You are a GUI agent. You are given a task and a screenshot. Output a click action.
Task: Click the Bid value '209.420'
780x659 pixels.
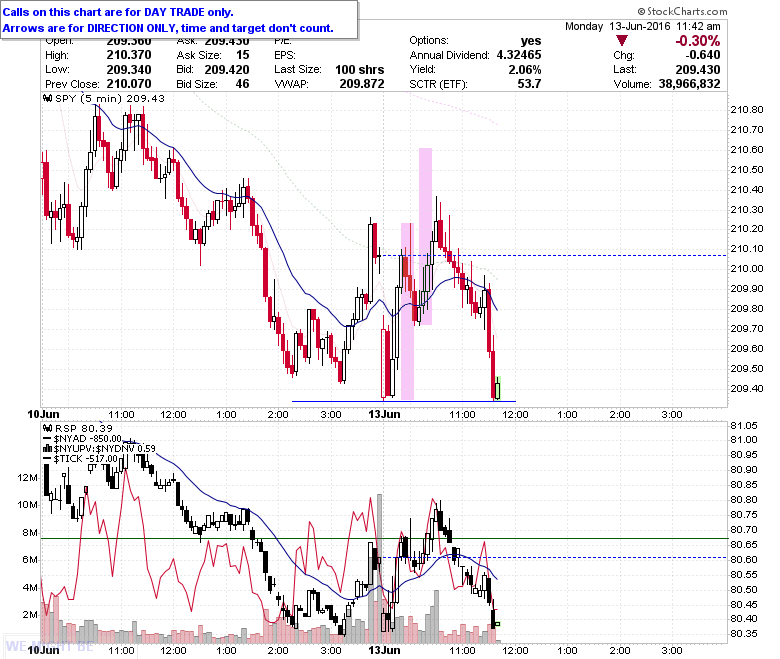coord(227,70)
